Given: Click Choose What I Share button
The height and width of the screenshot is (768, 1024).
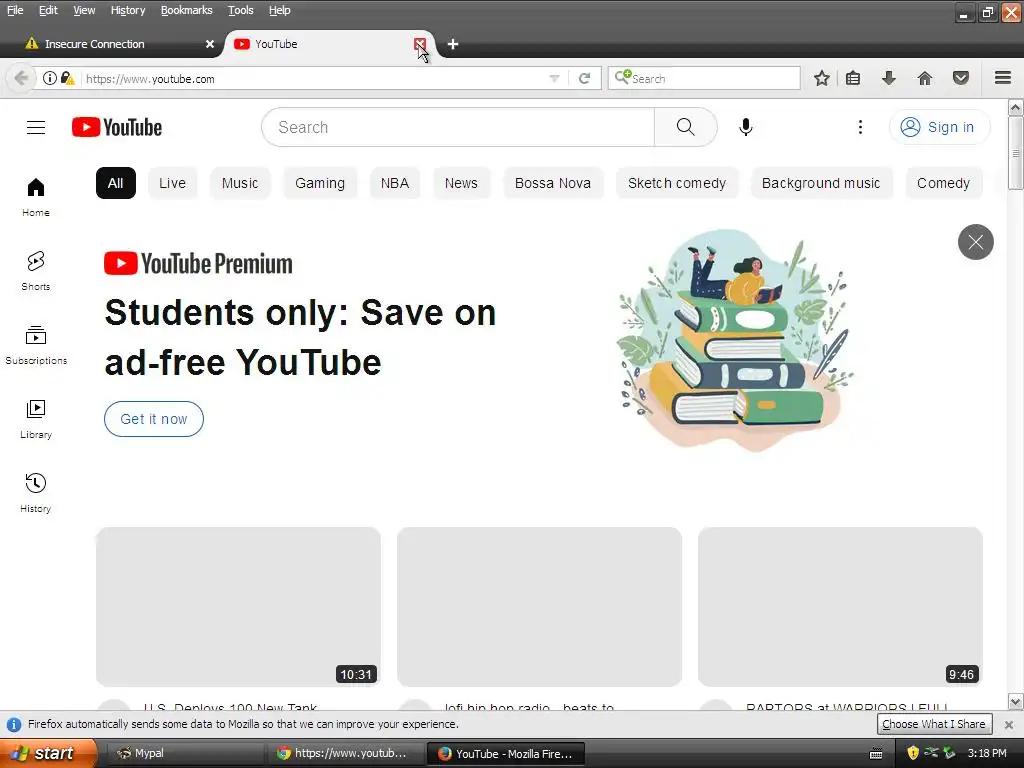Looking at the screenshot, I should point(933,724).
